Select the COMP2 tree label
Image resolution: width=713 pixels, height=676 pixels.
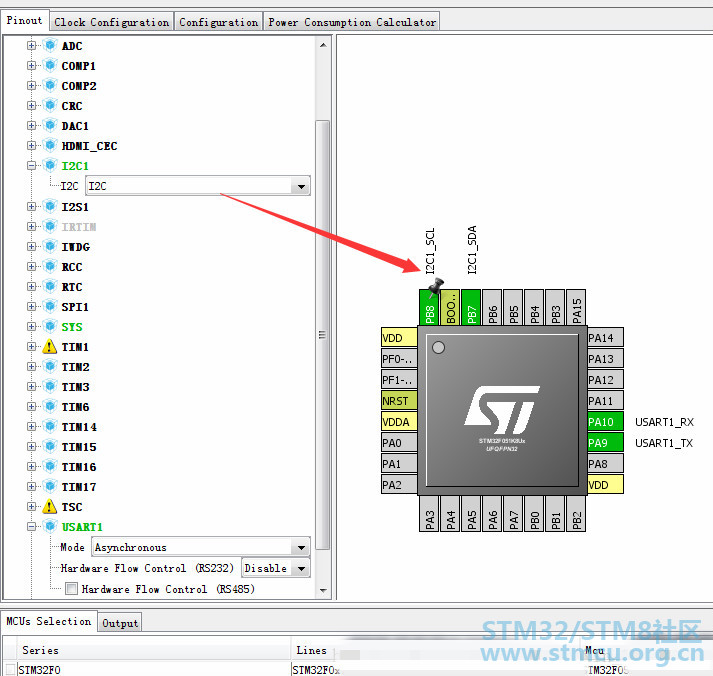pyautogui.click(x=79, y=86)
